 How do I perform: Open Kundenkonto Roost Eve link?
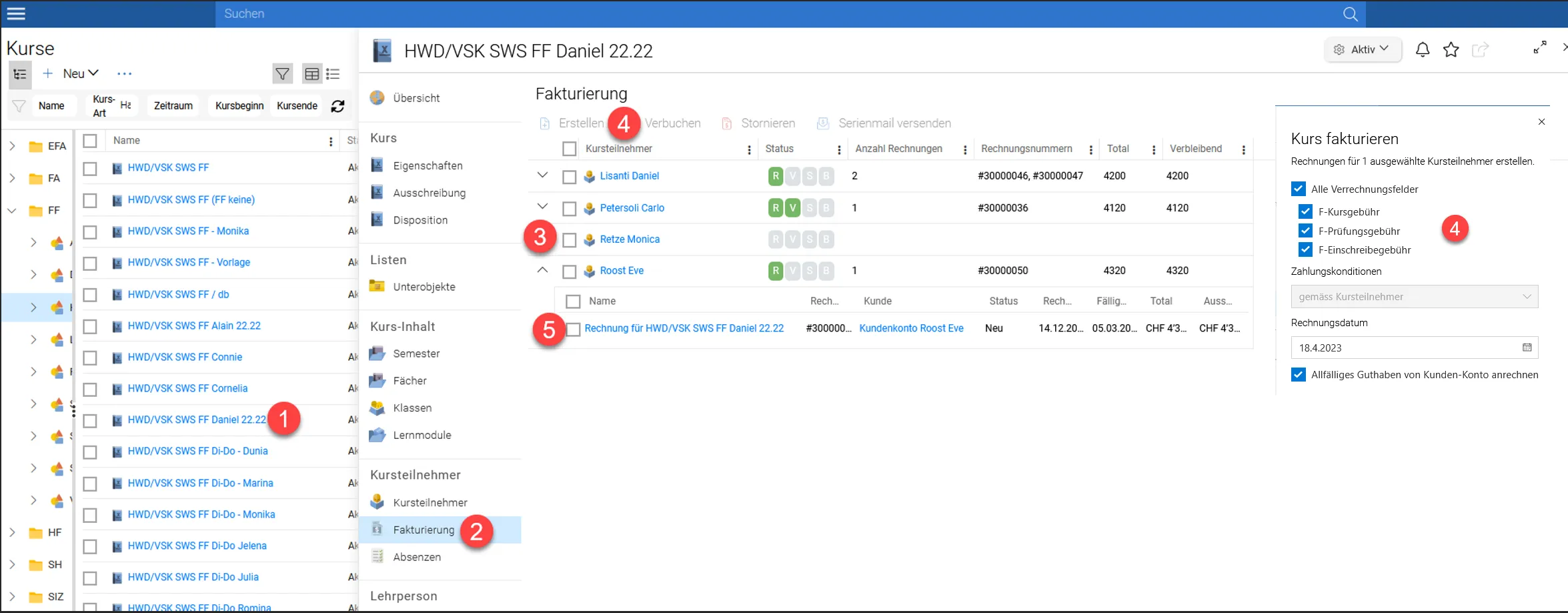(911, 328)
